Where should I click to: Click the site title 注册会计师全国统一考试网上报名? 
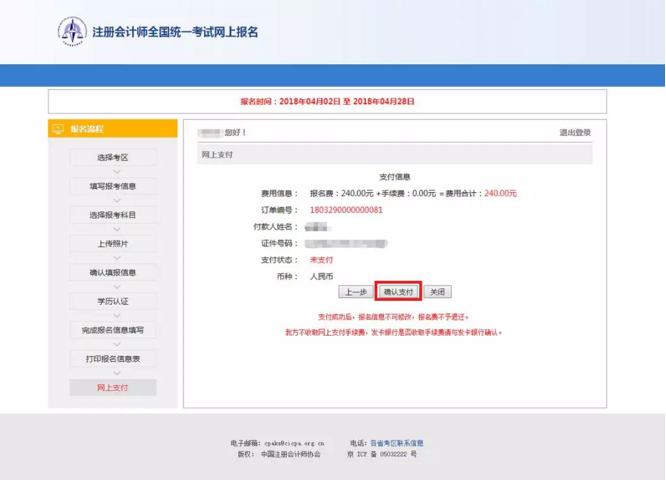click(176, 32)
